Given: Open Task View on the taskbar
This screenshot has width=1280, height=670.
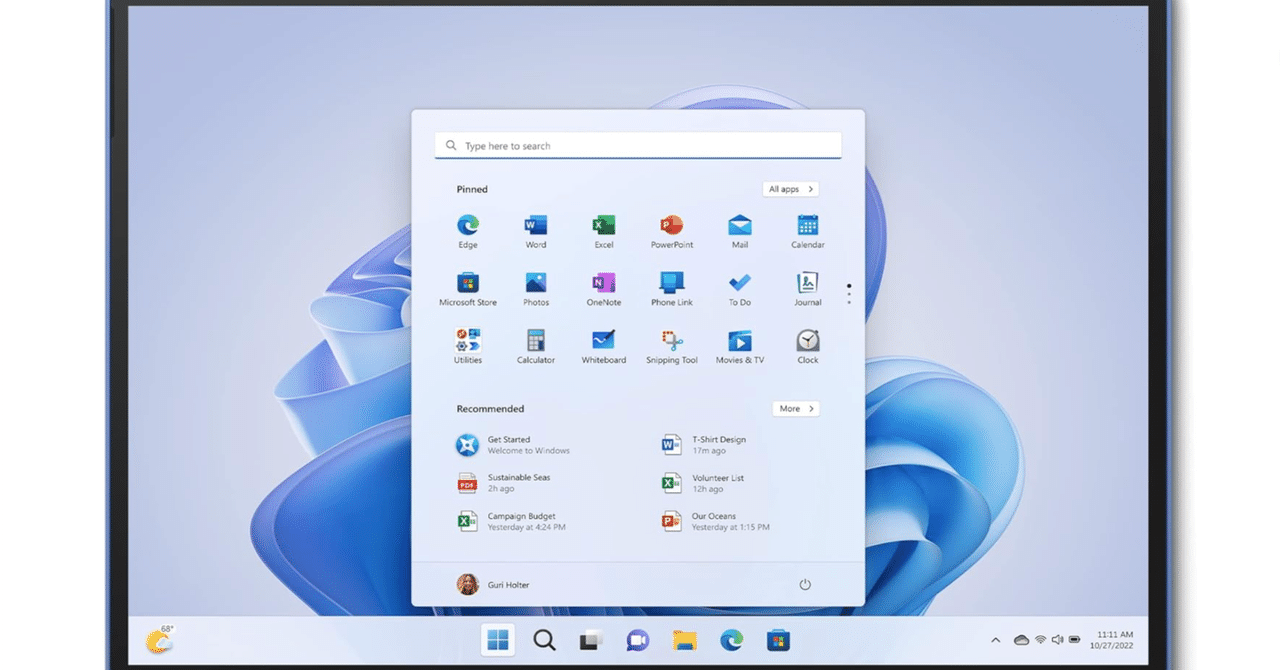Looking at the screenshot, I should coord(591,640).
